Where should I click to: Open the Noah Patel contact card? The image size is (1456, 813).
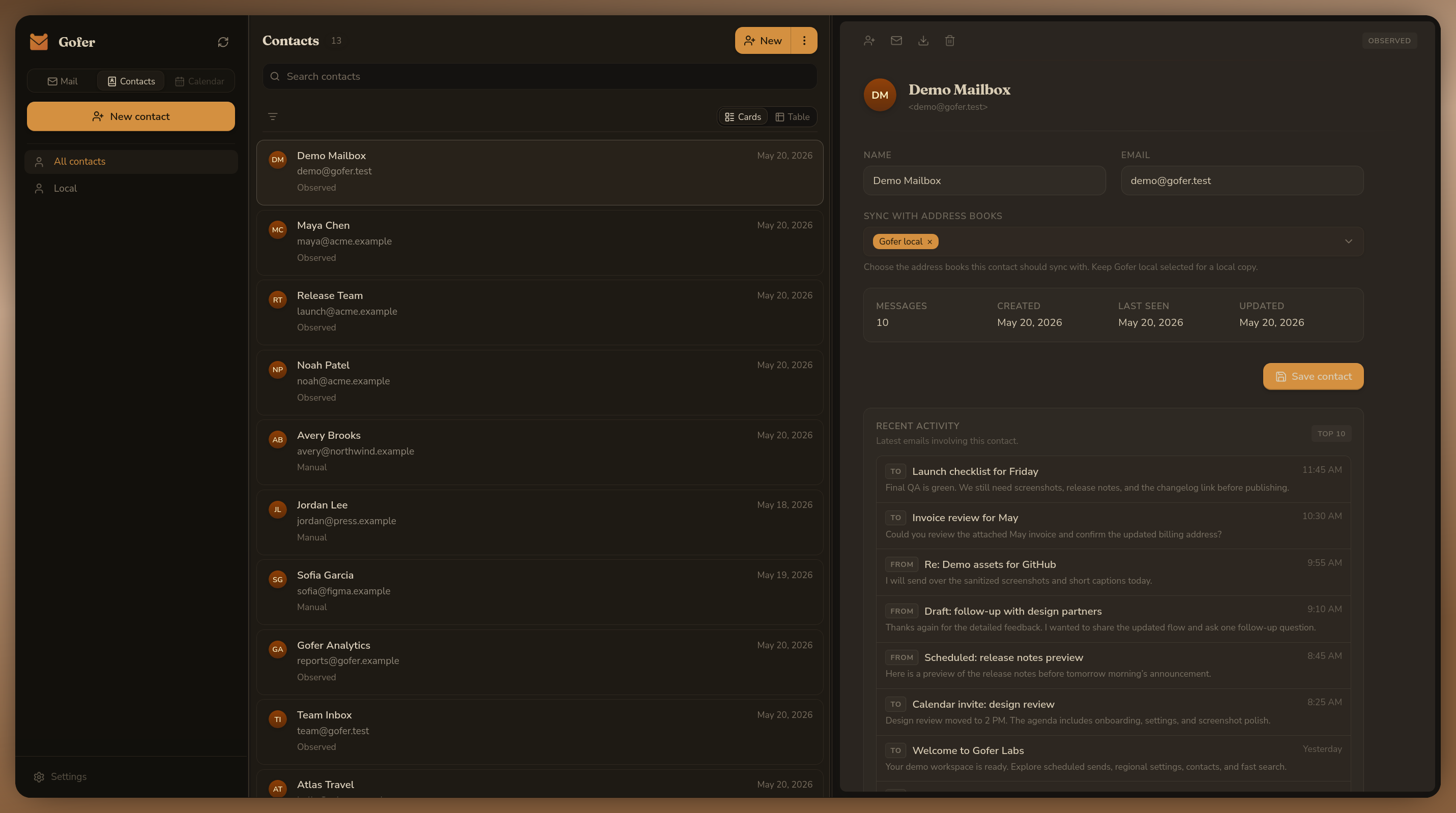(539, 382)
